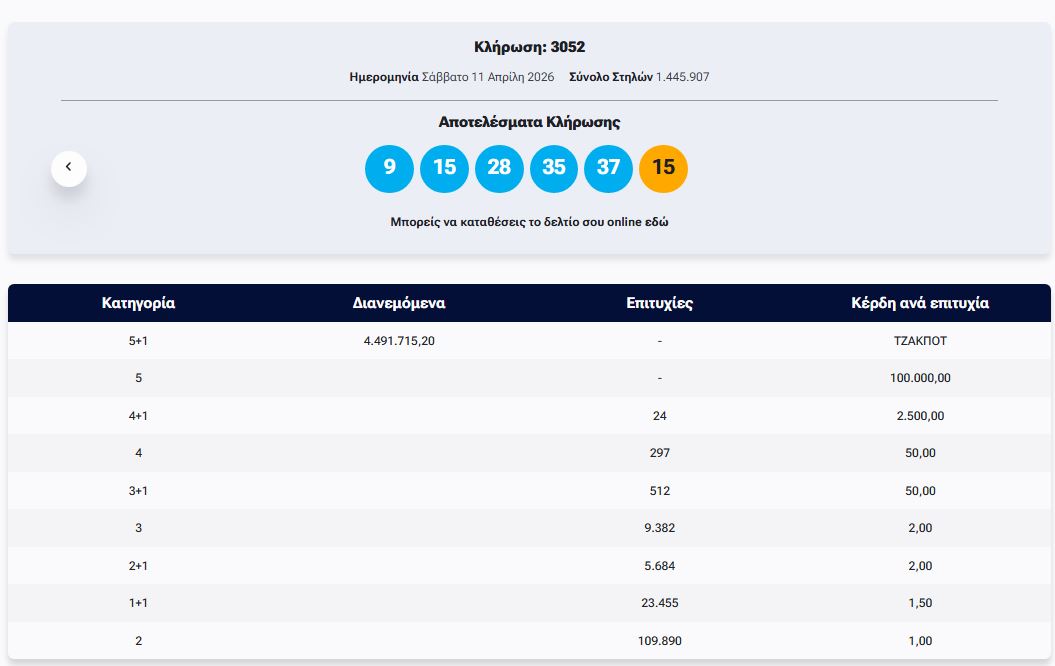Select the 4+1 category row label
Screen dimensions: 1055x666
coord(138,416)
